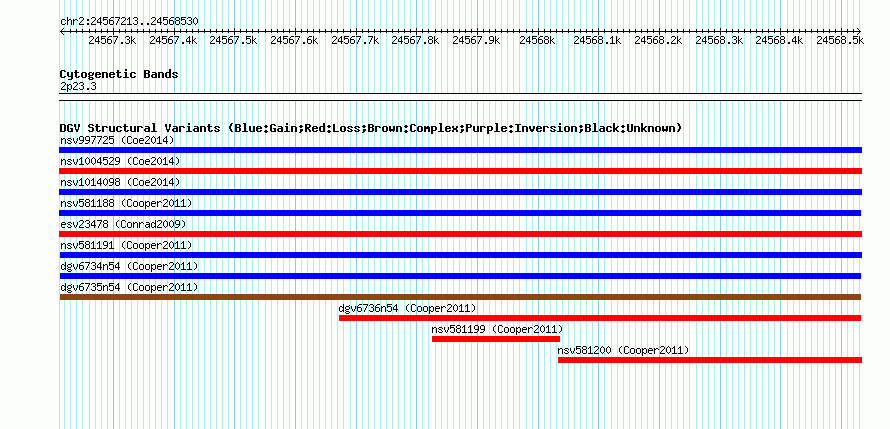Click the 24568.2k ruler tick label

pyautogui.click(x=658, y=40)
